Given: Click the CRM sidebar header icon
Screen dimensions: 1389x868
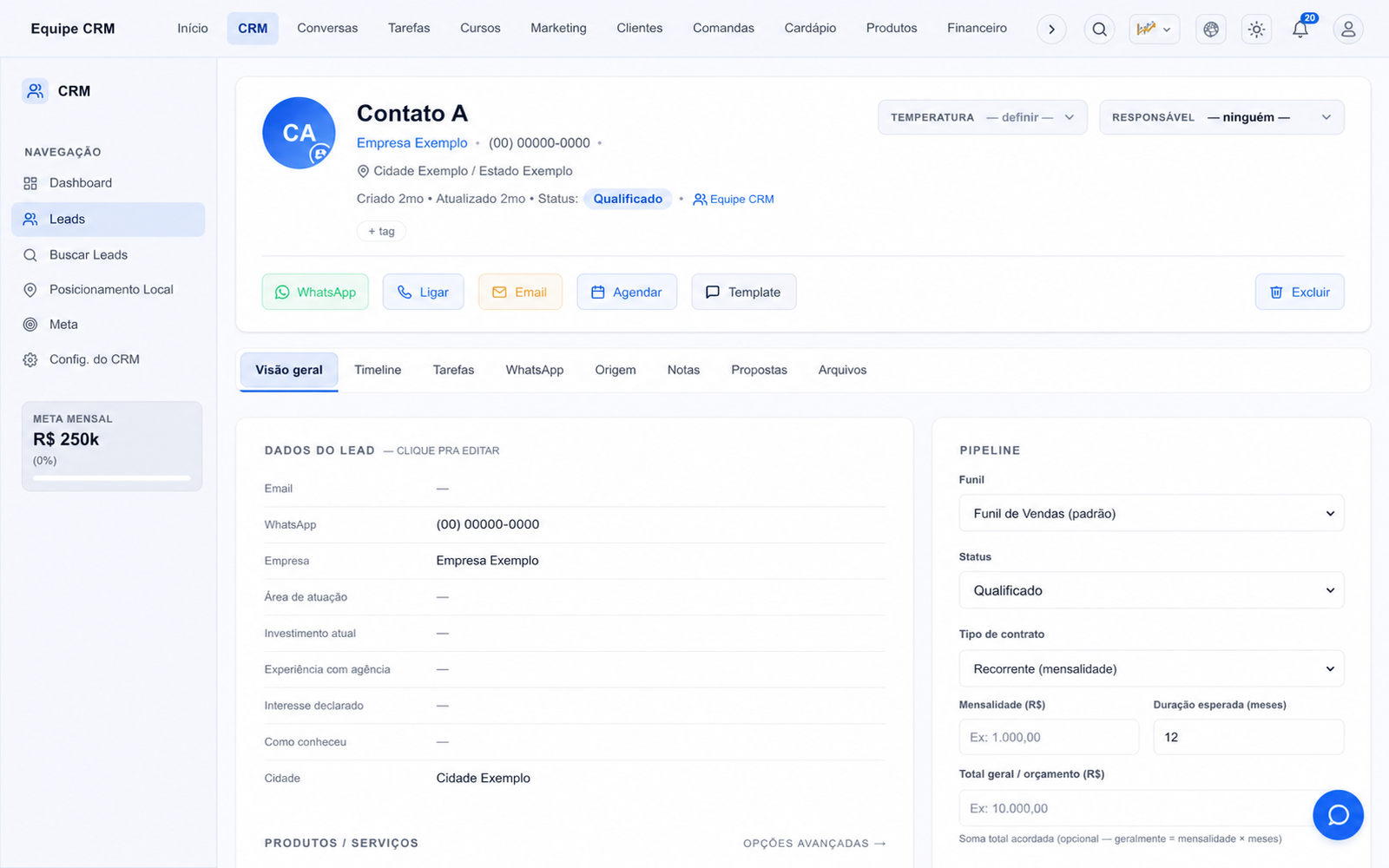Looking at the screenshot, I should click(x=36, y=90).
